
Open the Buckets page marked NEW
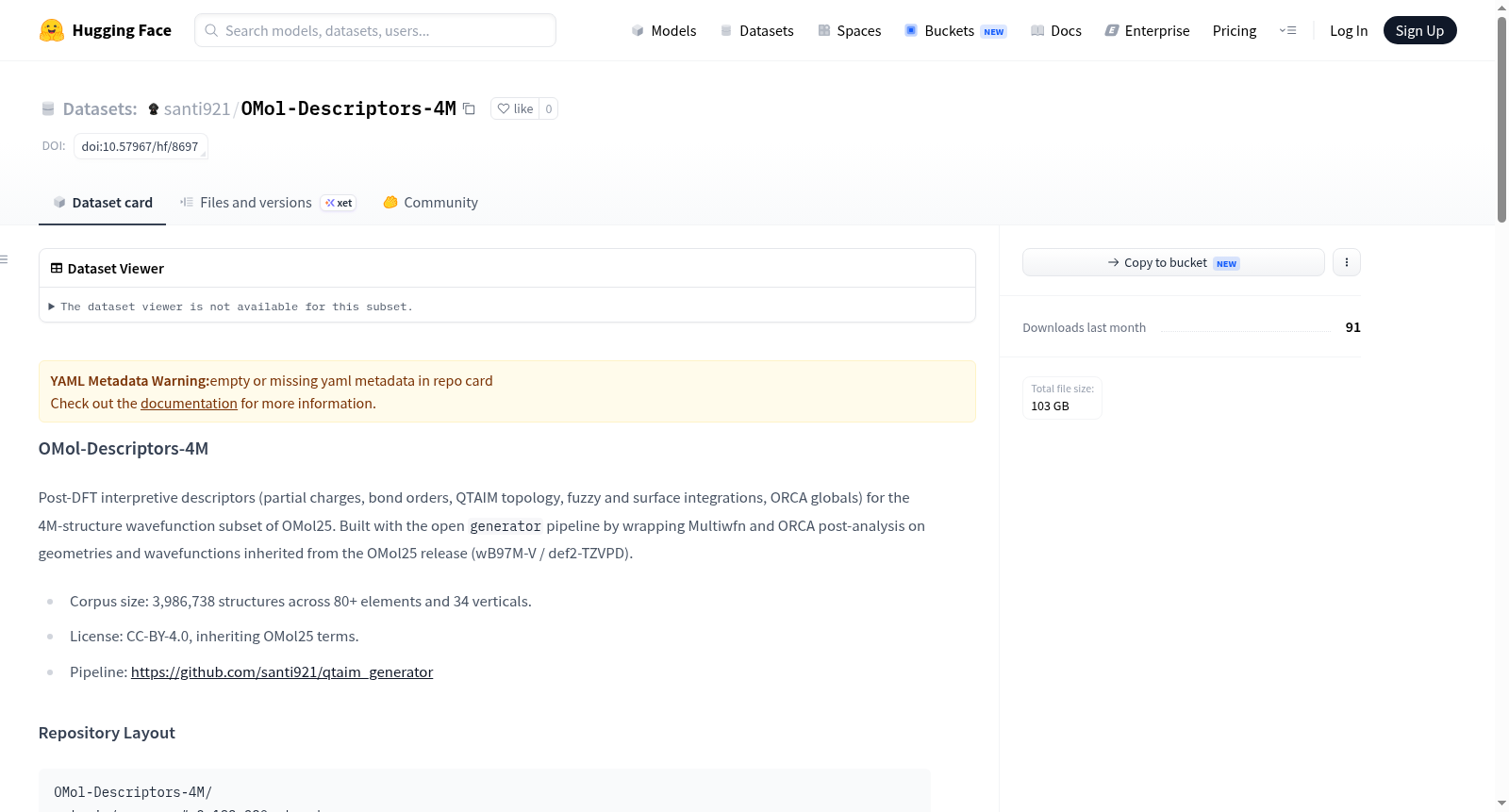955,31
